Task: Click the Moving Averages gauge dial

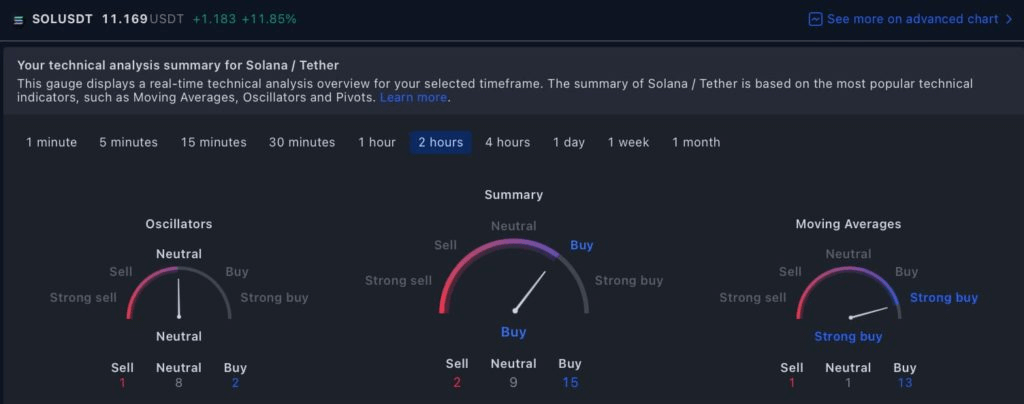Action: click(x=849, y=293)
